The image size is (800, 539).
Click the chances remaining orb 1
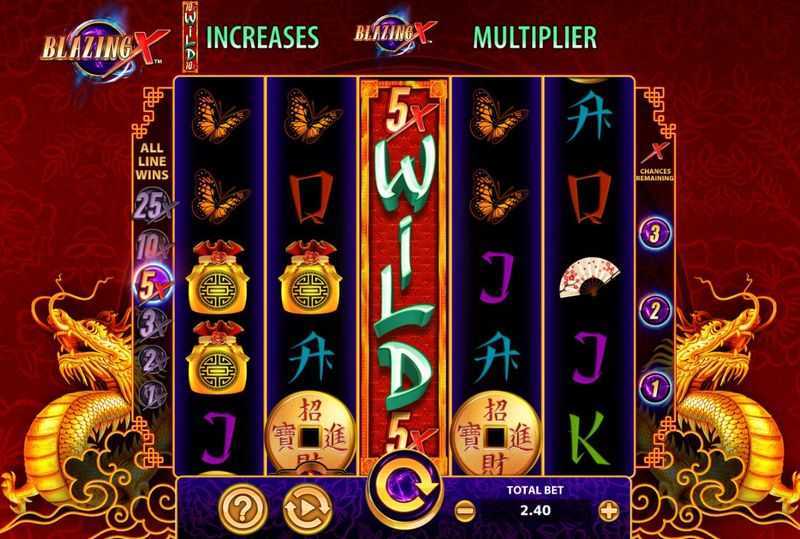[655, 388]
